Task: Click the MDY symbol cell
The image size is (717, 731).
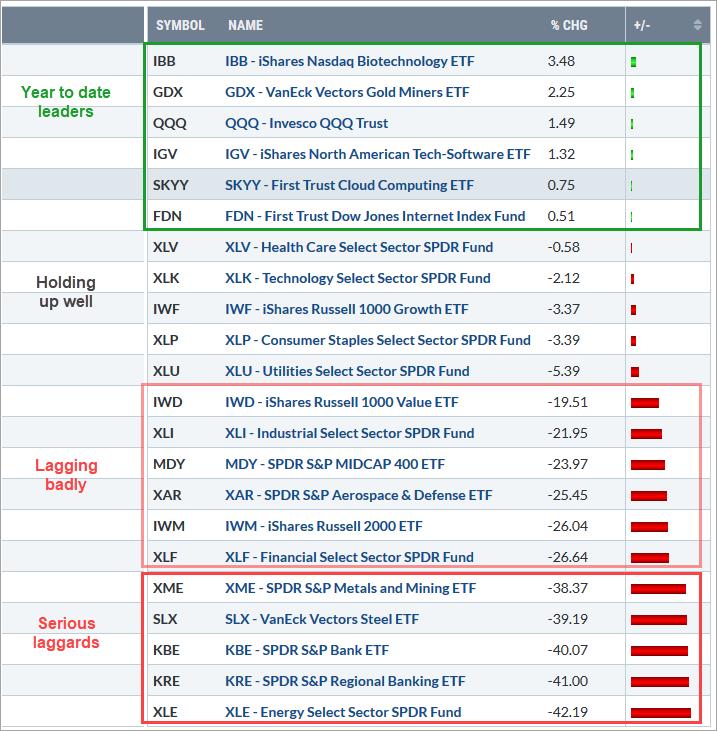Action: point(169,465)
